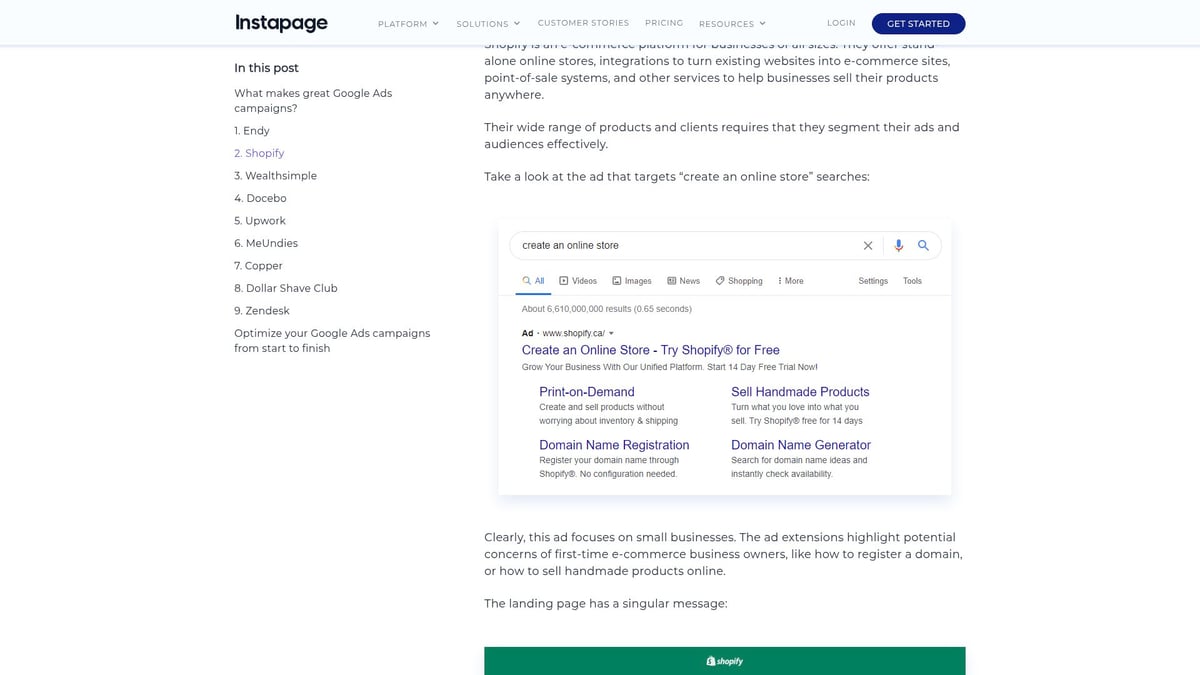This screenshot has width=1200, height=675.
Task: Open the Resources menu
Action: [733, 22]
